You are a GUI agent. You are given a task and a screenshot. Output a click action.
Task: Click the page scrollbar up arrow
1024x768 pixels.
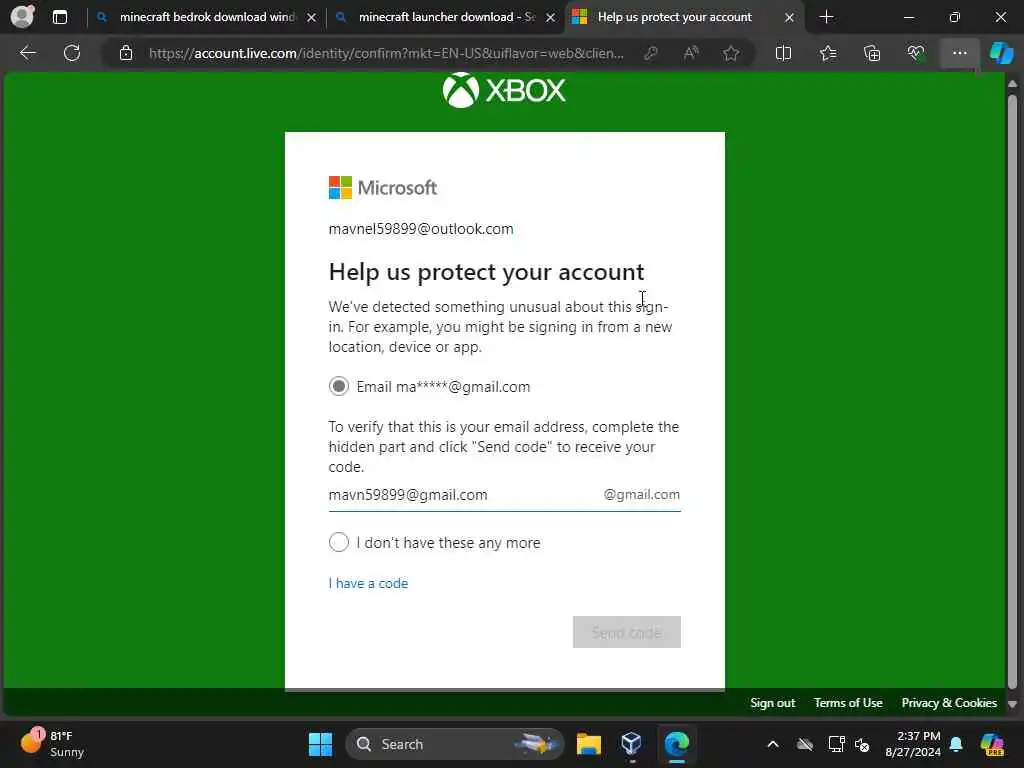click(x=1012, y=84)
